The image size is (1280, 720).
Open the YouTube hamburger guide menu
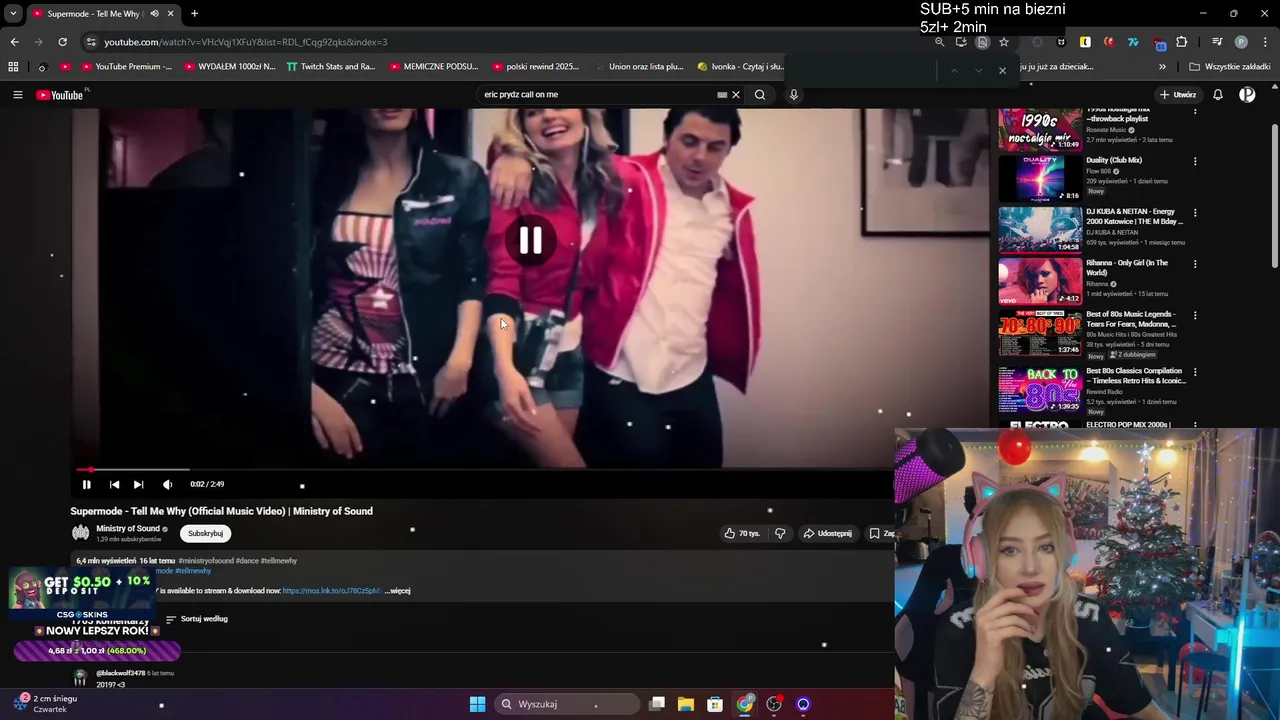(x=17, y=95)
